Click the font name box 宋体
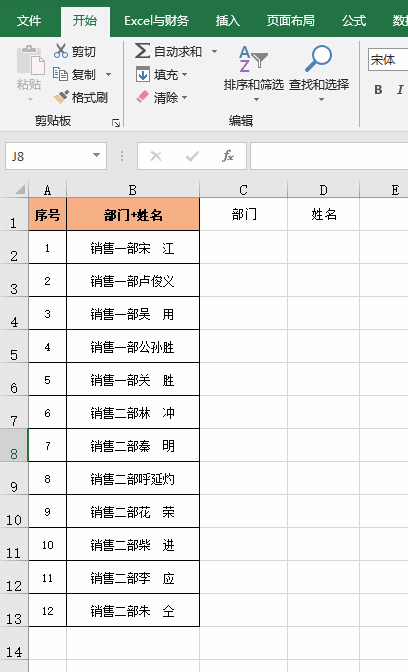408x672 pixels. pos(387,60)
